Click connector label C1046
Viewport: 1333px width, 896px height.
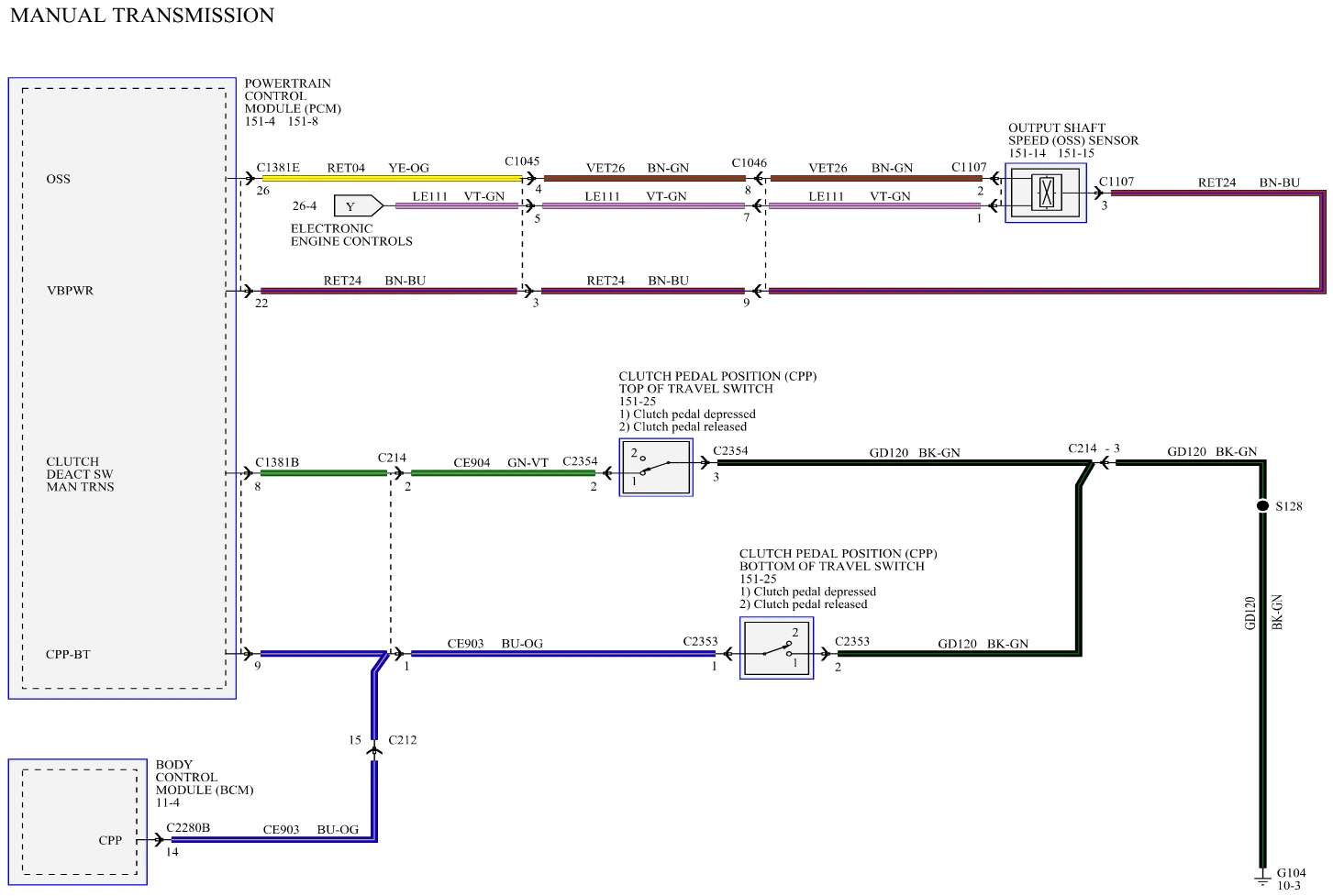(749, 162)
